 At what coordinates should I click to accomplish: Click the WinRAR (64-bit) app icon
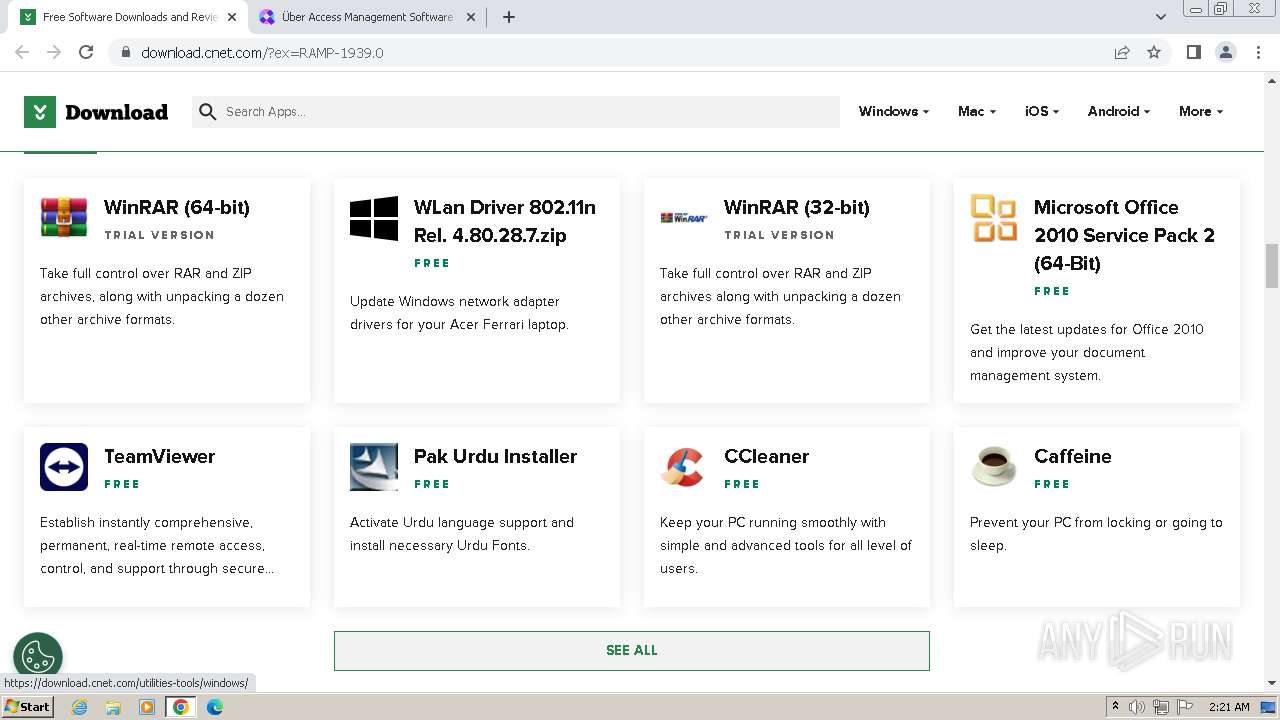click(64, 217)
